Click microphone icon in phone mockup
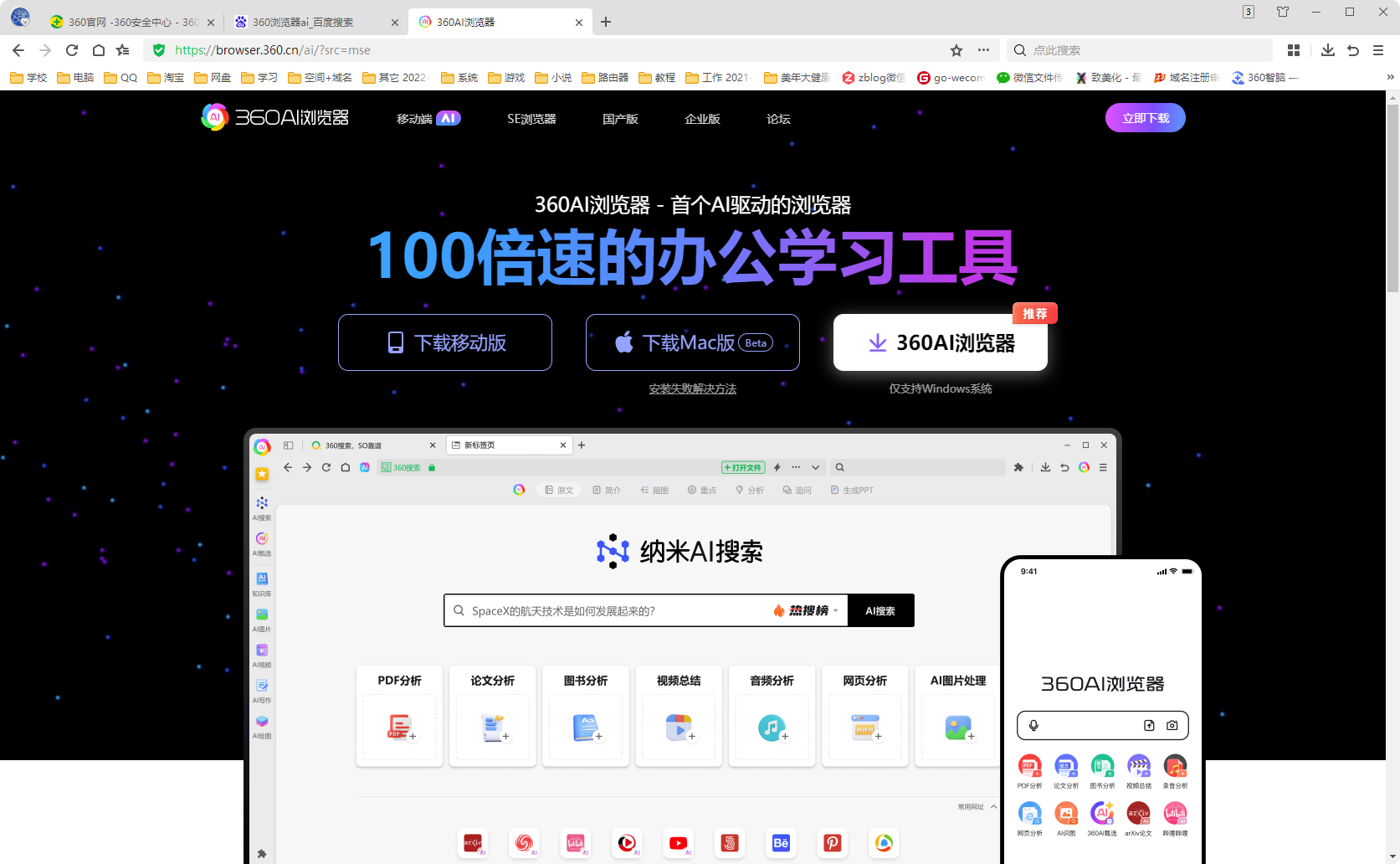 coord(1033,726)
